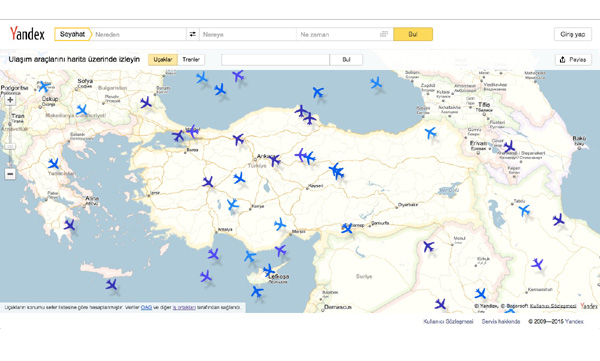Open the Kullanıcı Sözleşmesi footer link
The width and height of the screenshot is (600, 361).
tap(448, 321)
